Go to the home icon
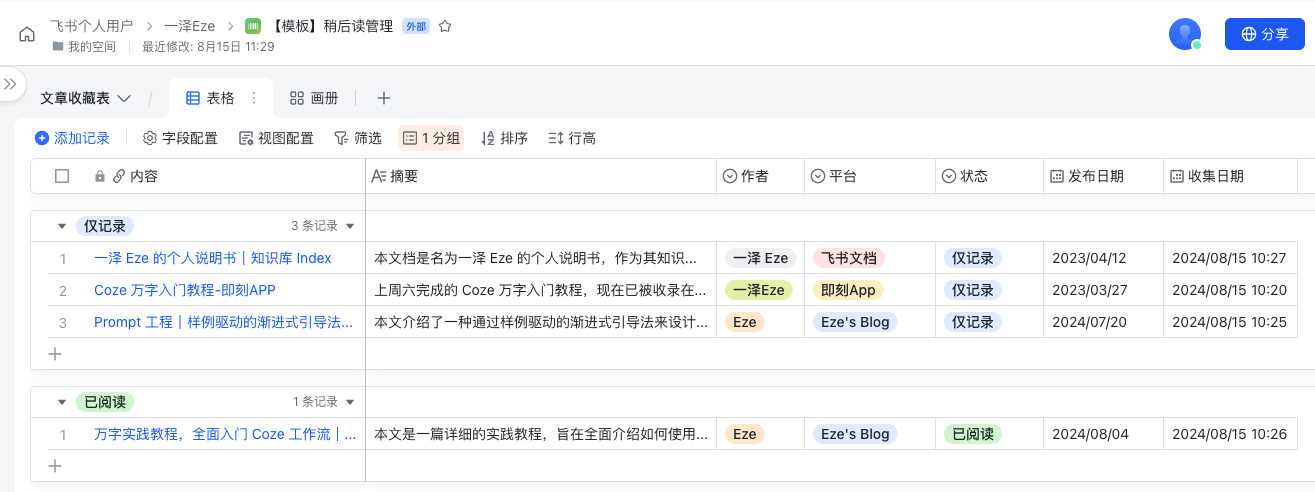 (27, 35)
